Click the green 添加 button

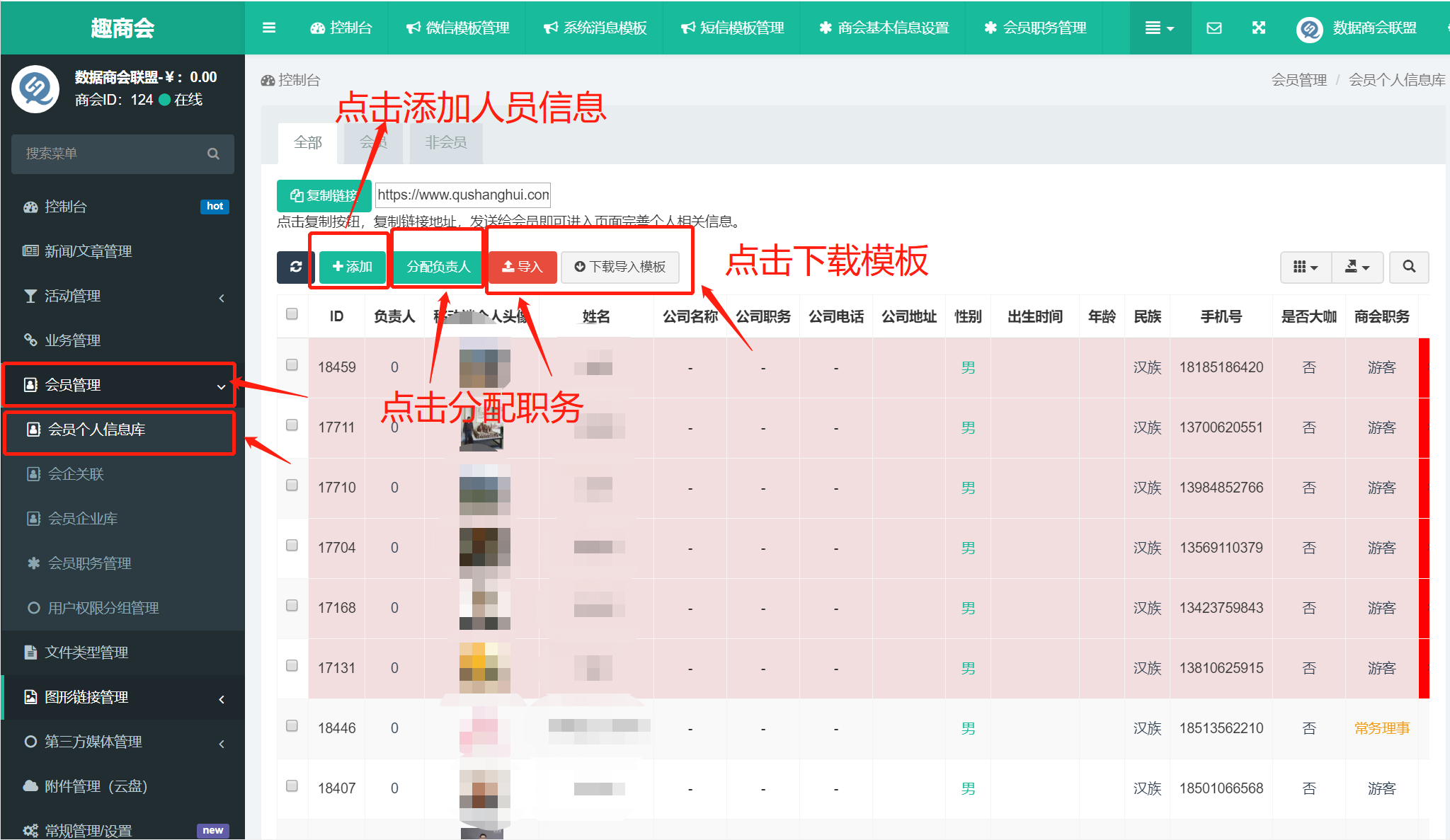click(353, 267)
